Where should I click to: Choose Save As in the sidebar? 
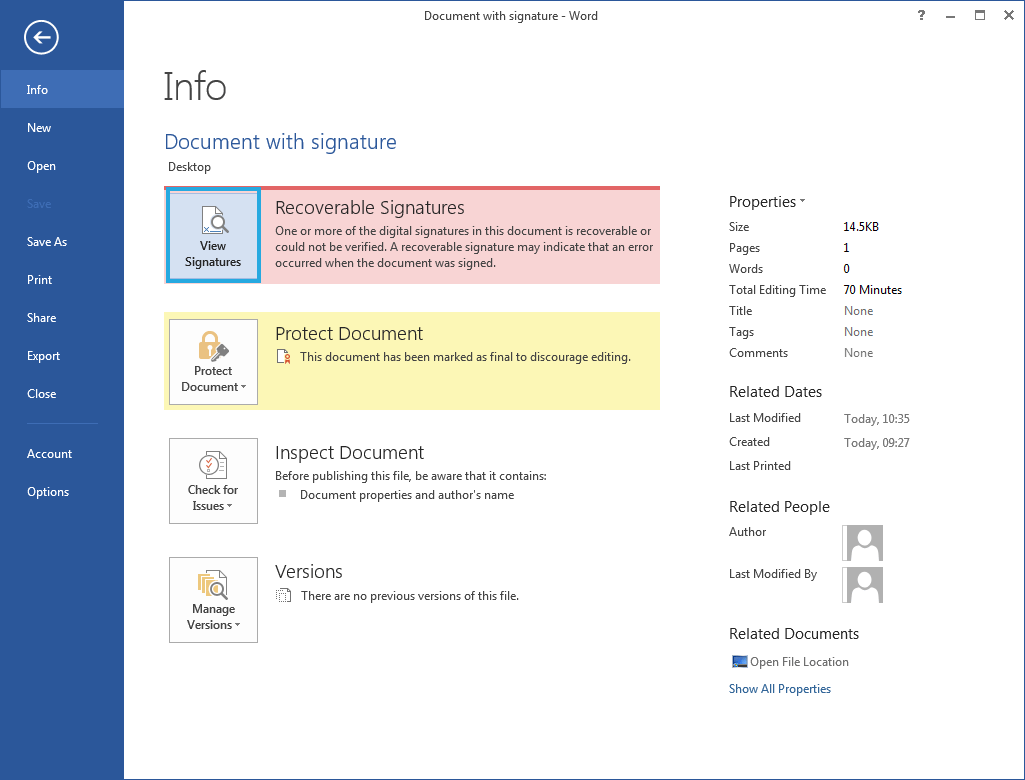[x=62, y=241]
